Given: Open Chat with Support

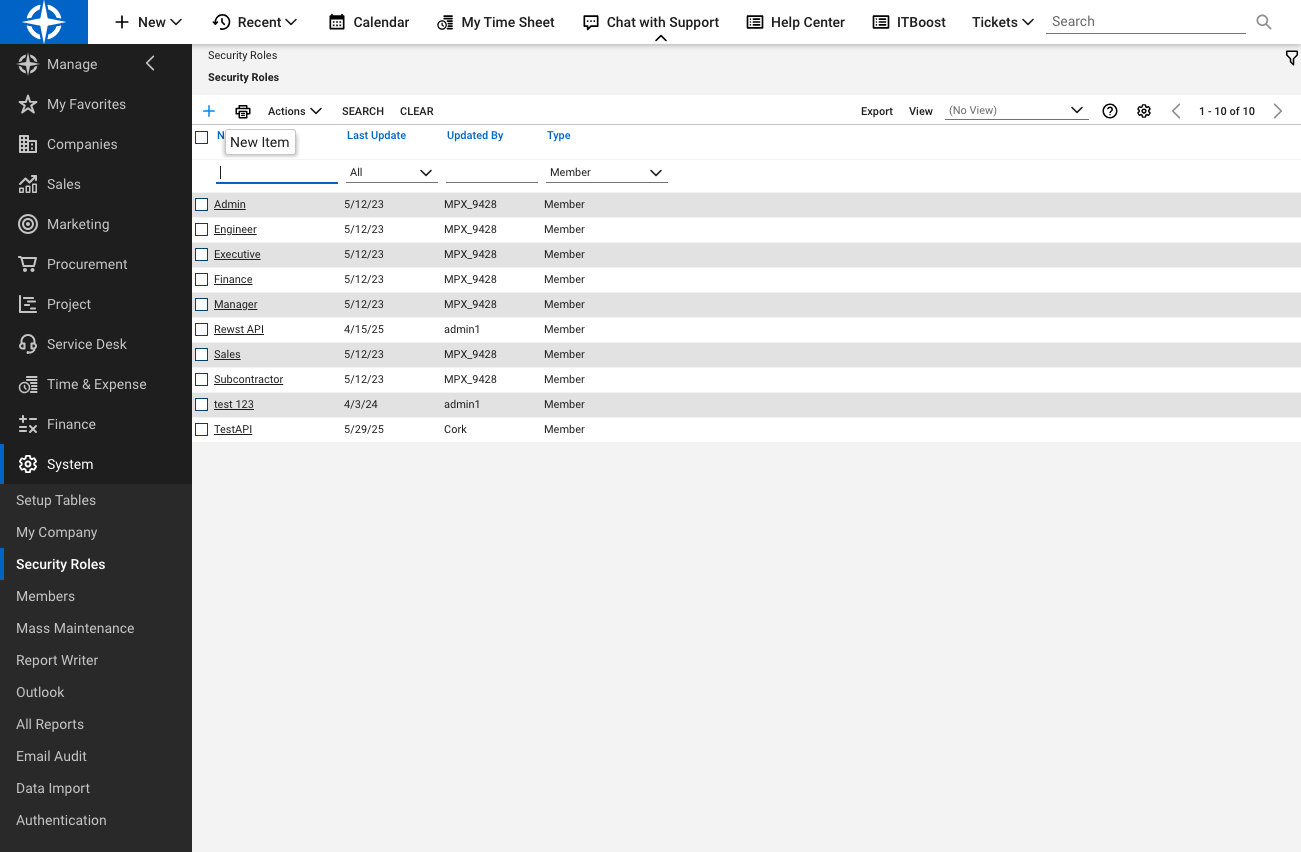Looking at the screenshot, I should 651,22.
